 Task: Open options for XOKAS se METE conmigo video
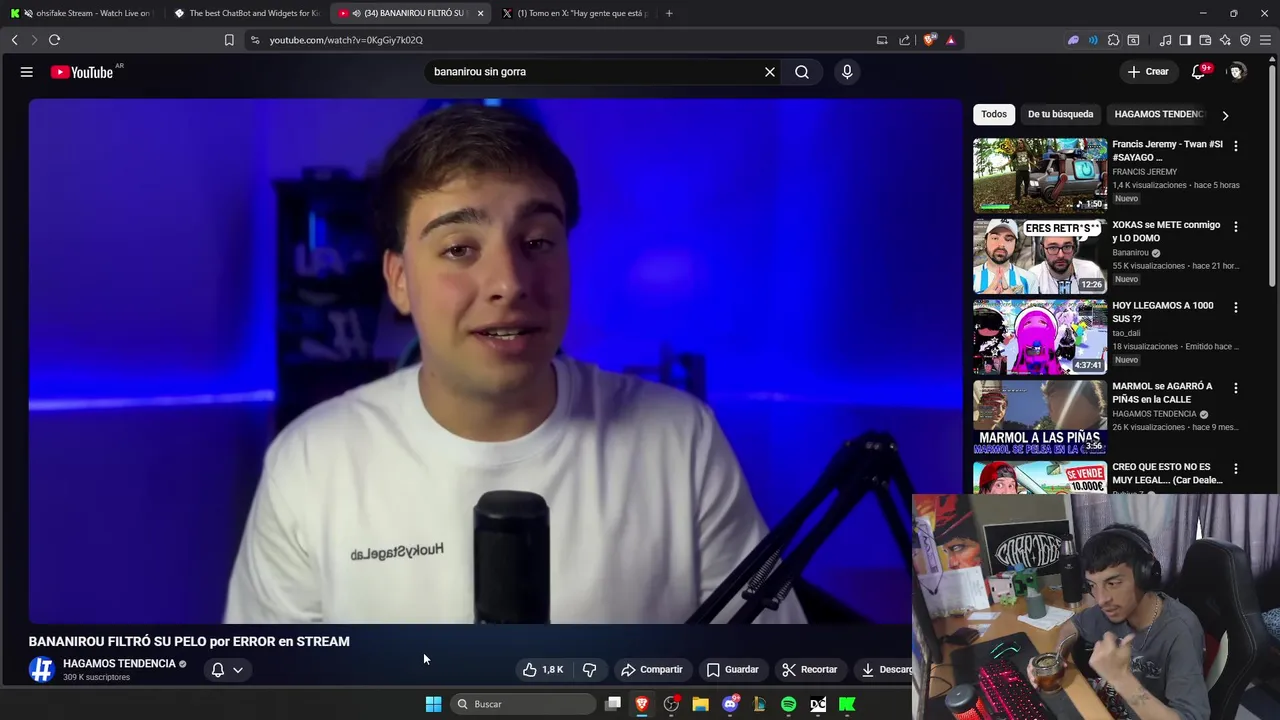pyautogui.click(x=1236, y=227)
